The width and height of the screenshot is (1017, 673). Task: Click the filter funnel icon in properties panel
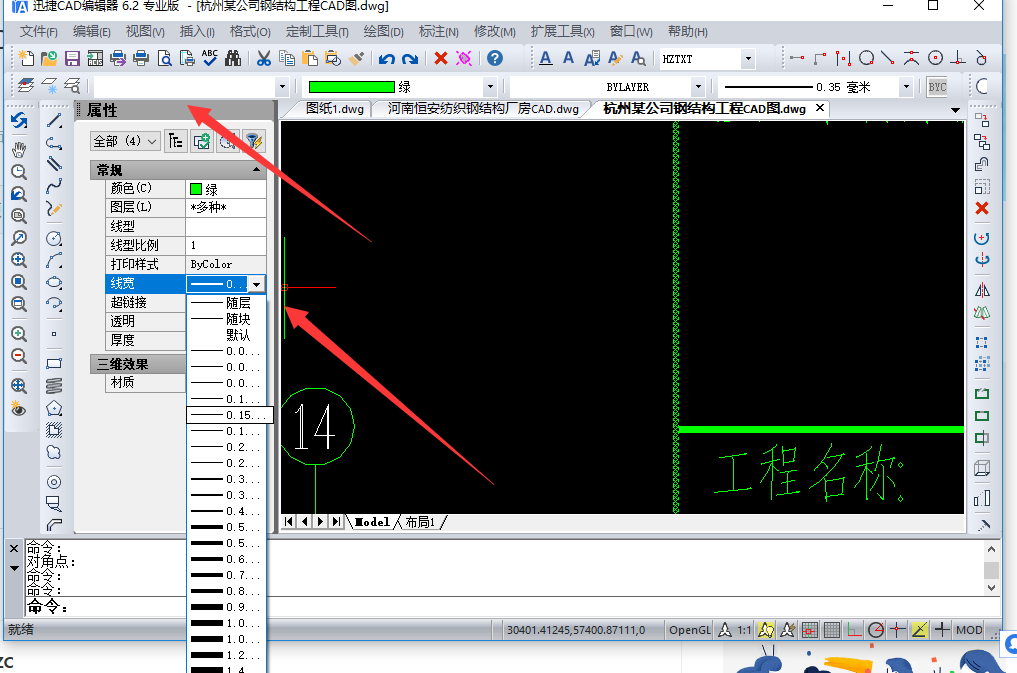point(254,141)
